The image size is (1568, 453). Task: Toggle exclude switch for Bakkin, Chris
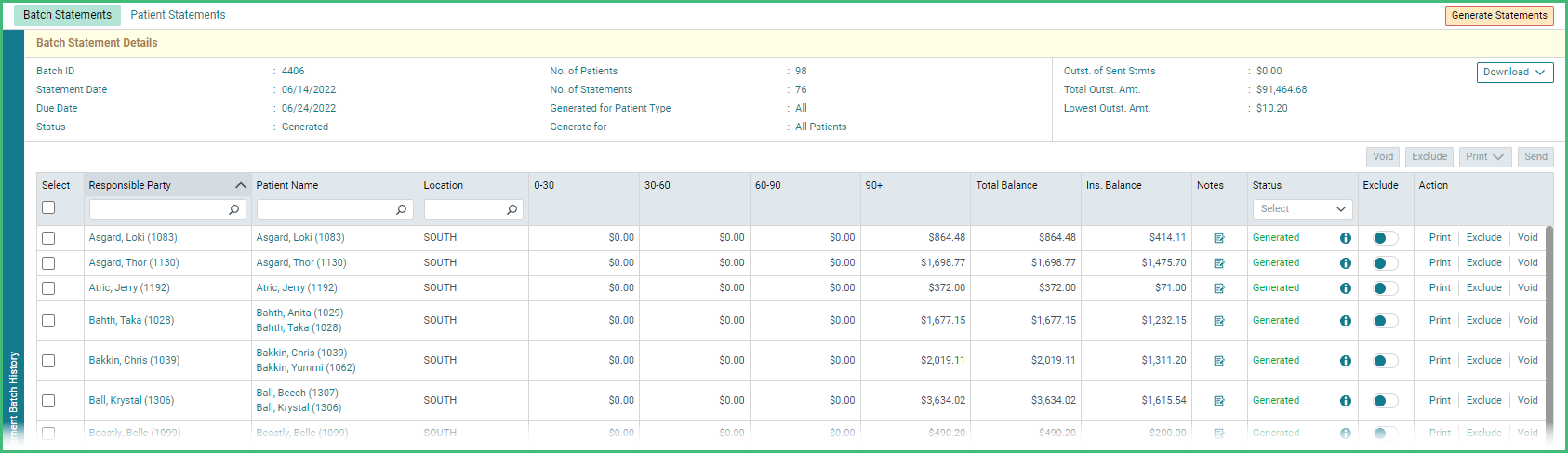[x=1386, y=361]
